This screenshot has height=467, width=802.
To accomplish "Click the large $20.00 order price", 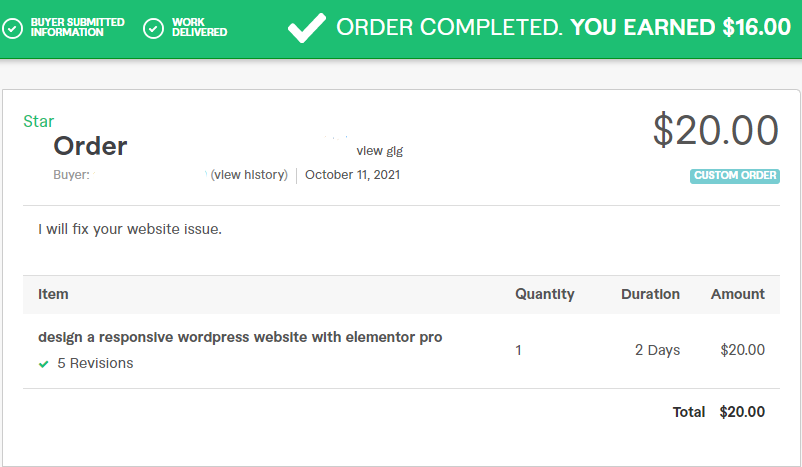I will (x=715, y=131).
